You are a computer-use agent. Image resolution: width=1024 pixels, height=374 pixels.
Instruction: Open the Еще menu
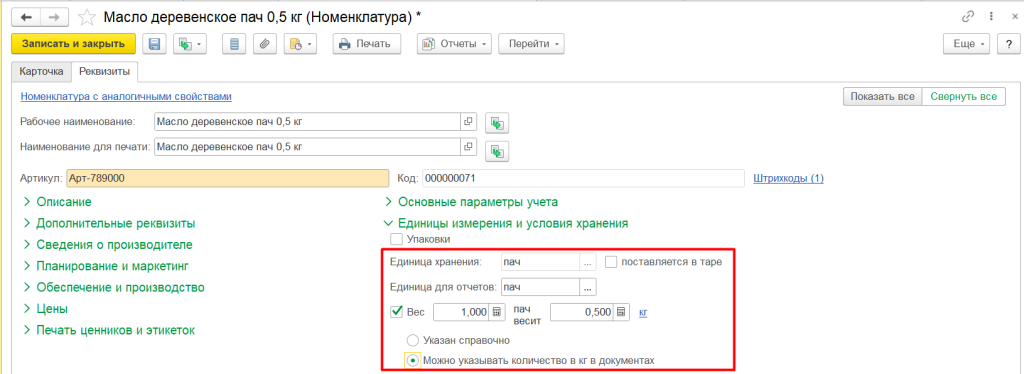pos(967,44)
